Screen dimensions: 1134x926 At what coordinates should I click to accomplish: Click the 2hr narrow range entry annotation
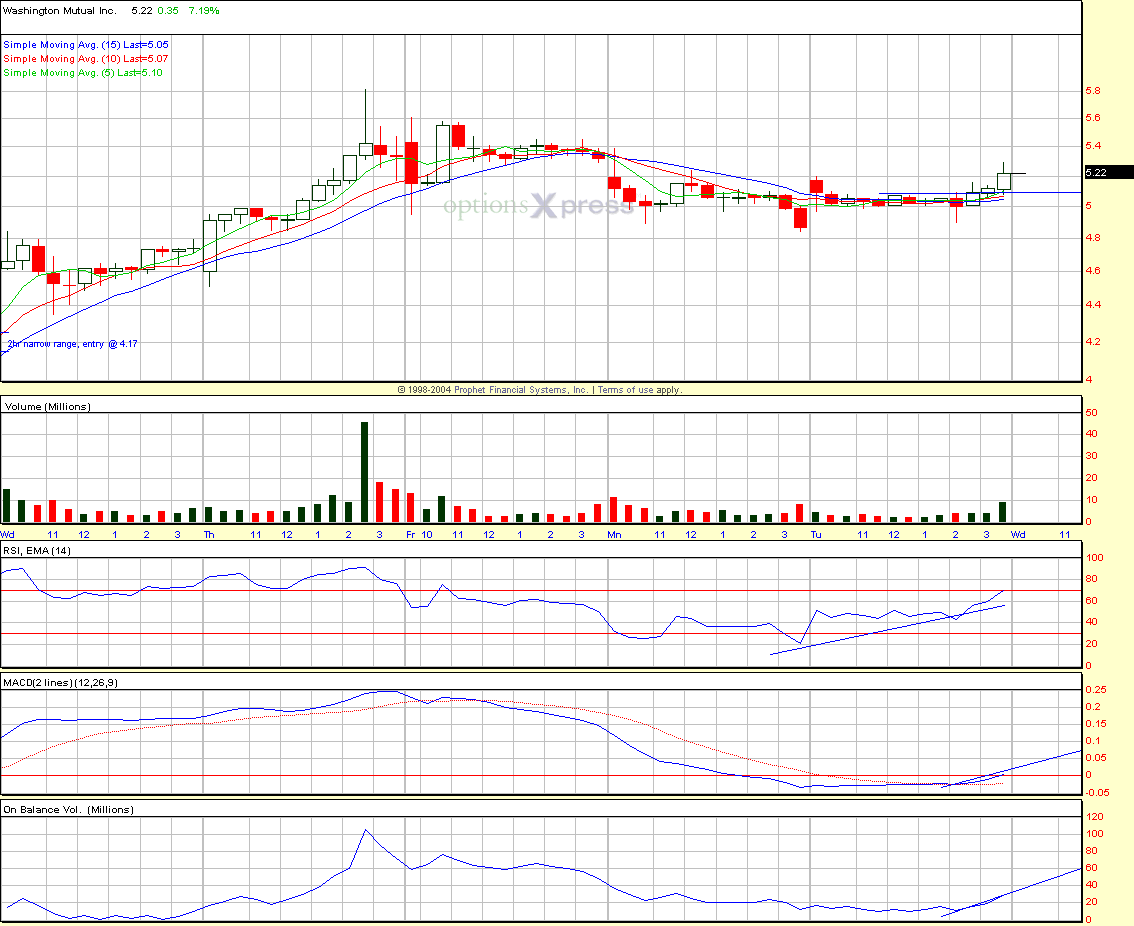point(72,344)
